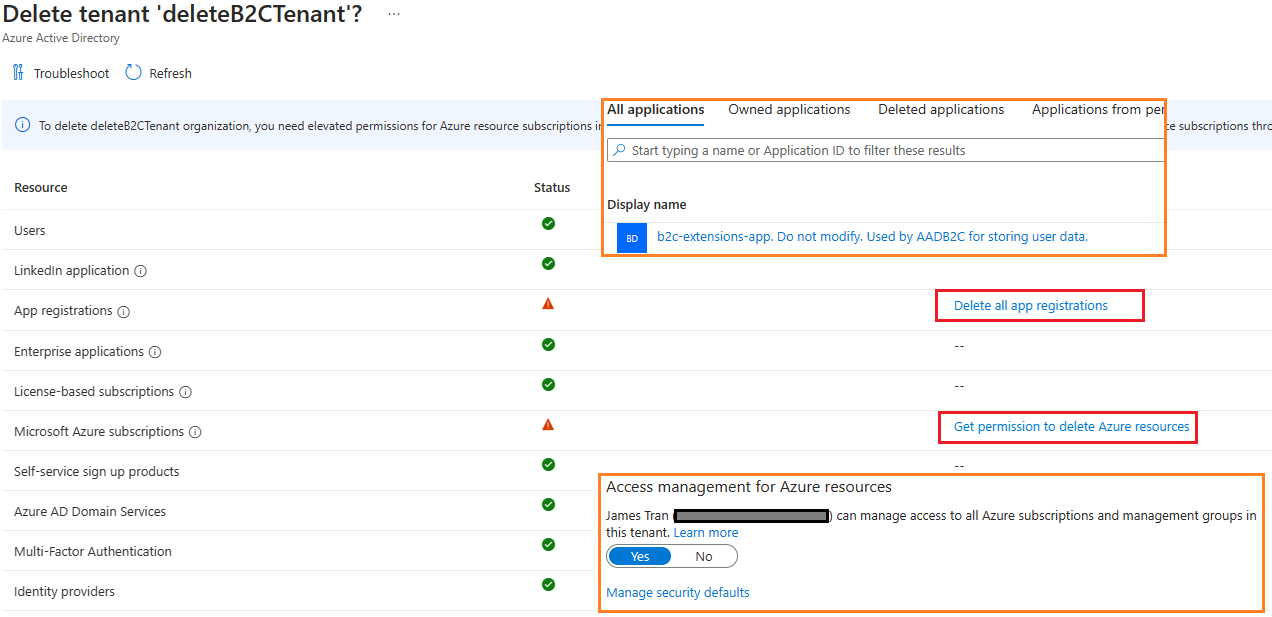The height and width of the screenshot is (617, 1272).
Task: Click the green status check for Users
Action: click(x=548, y=223)
